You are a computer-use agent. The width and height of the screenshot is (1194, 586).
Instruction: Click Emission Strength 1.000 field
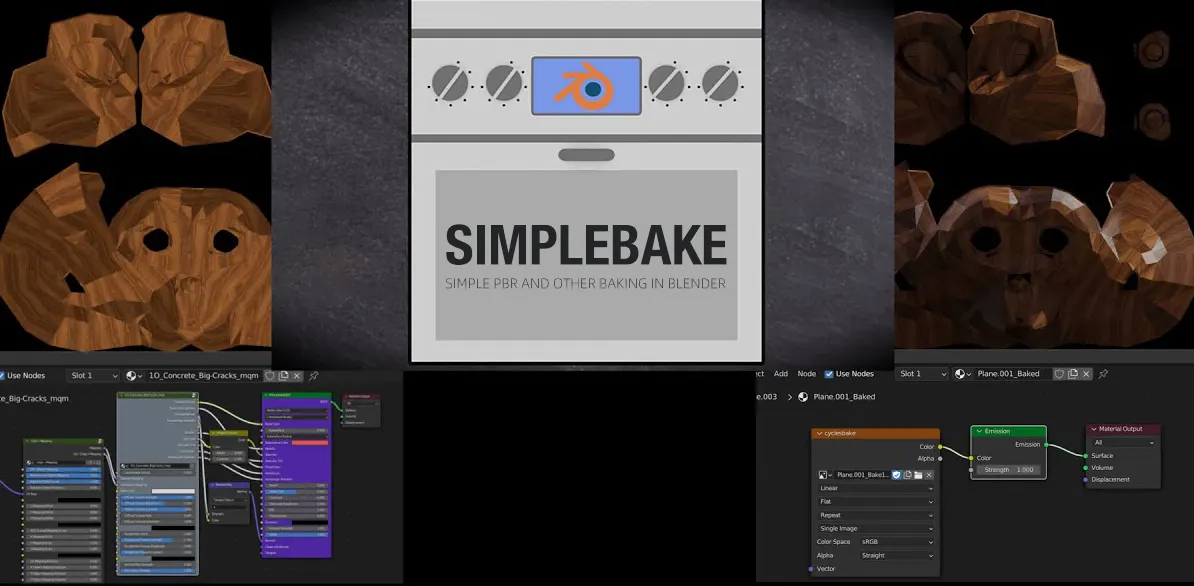(x=1010, y=470)
